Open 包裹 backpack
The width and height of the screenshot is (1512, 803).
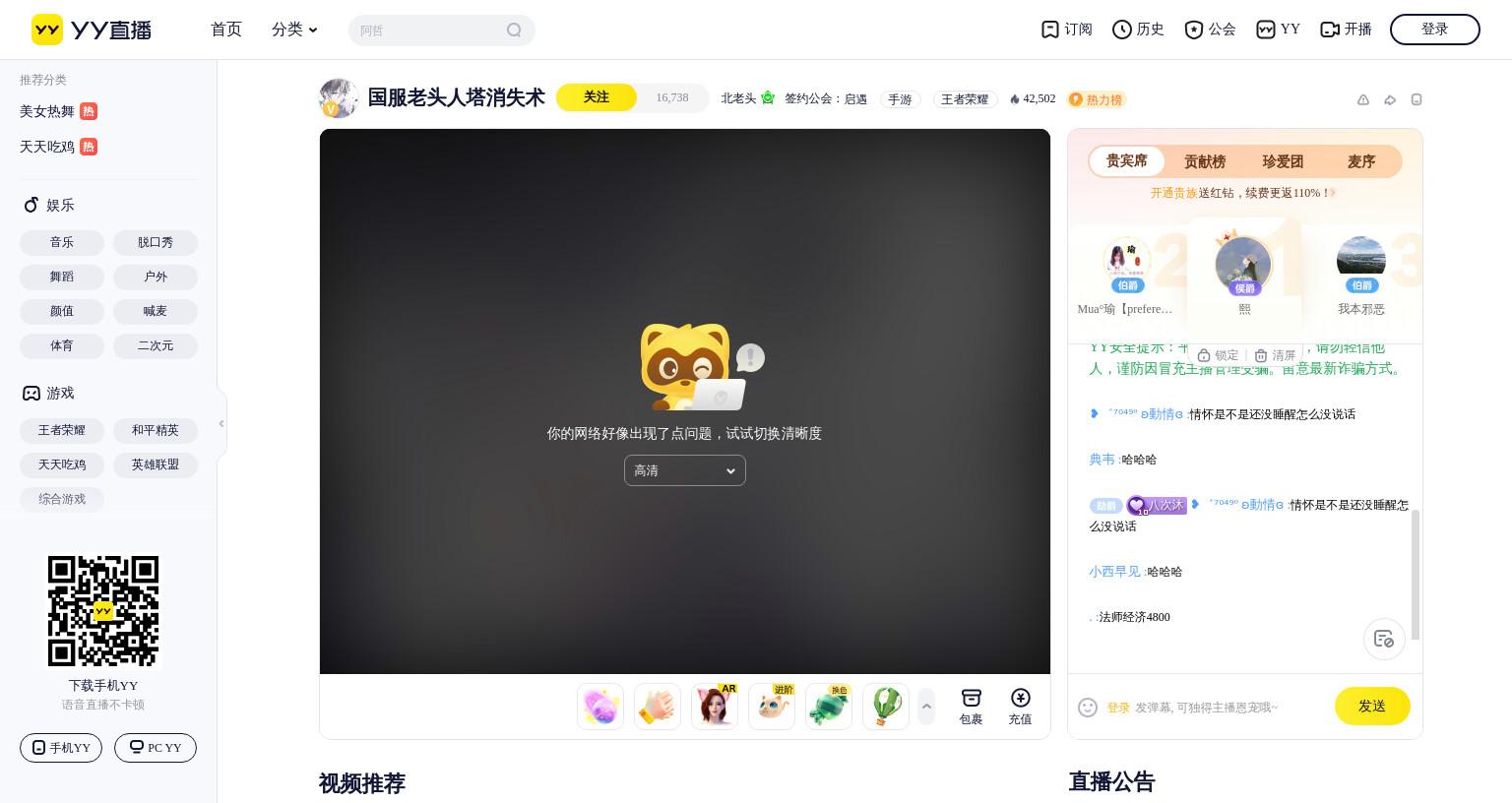(x=972, y=707)
